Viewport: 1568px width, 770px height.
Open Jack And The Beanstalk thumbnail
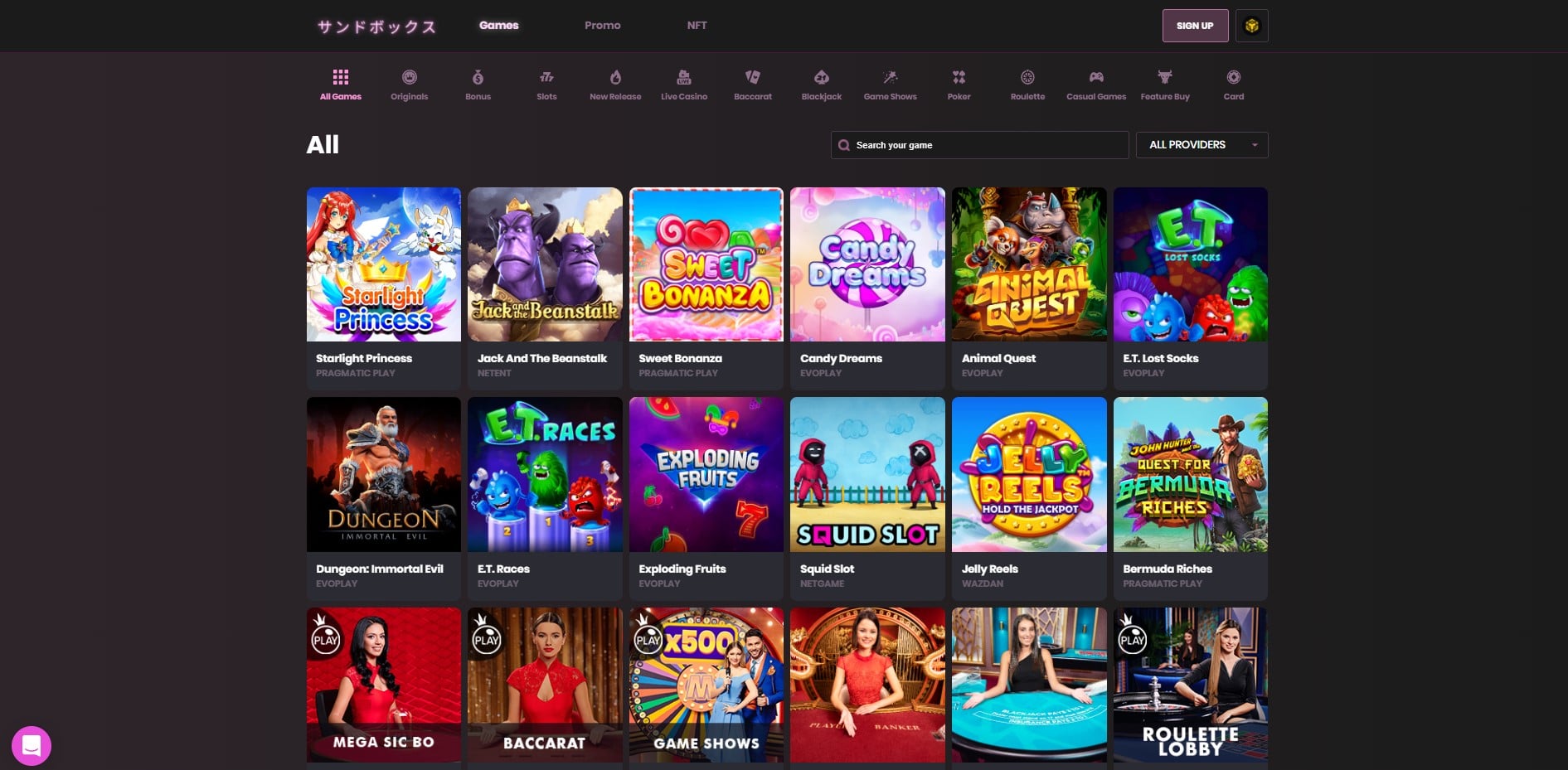click(545, 264)
